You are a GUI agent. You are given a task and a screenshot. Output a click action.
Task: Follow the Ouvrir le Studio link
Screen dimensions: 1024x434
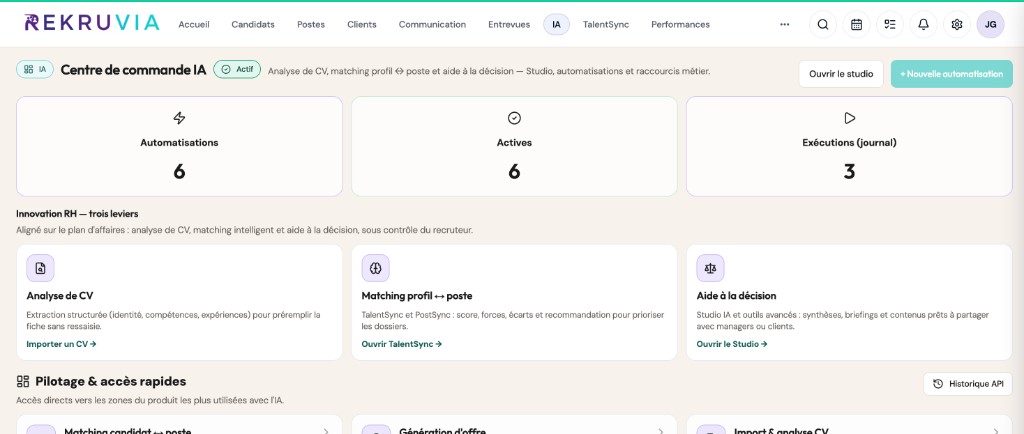coord(732,344)
